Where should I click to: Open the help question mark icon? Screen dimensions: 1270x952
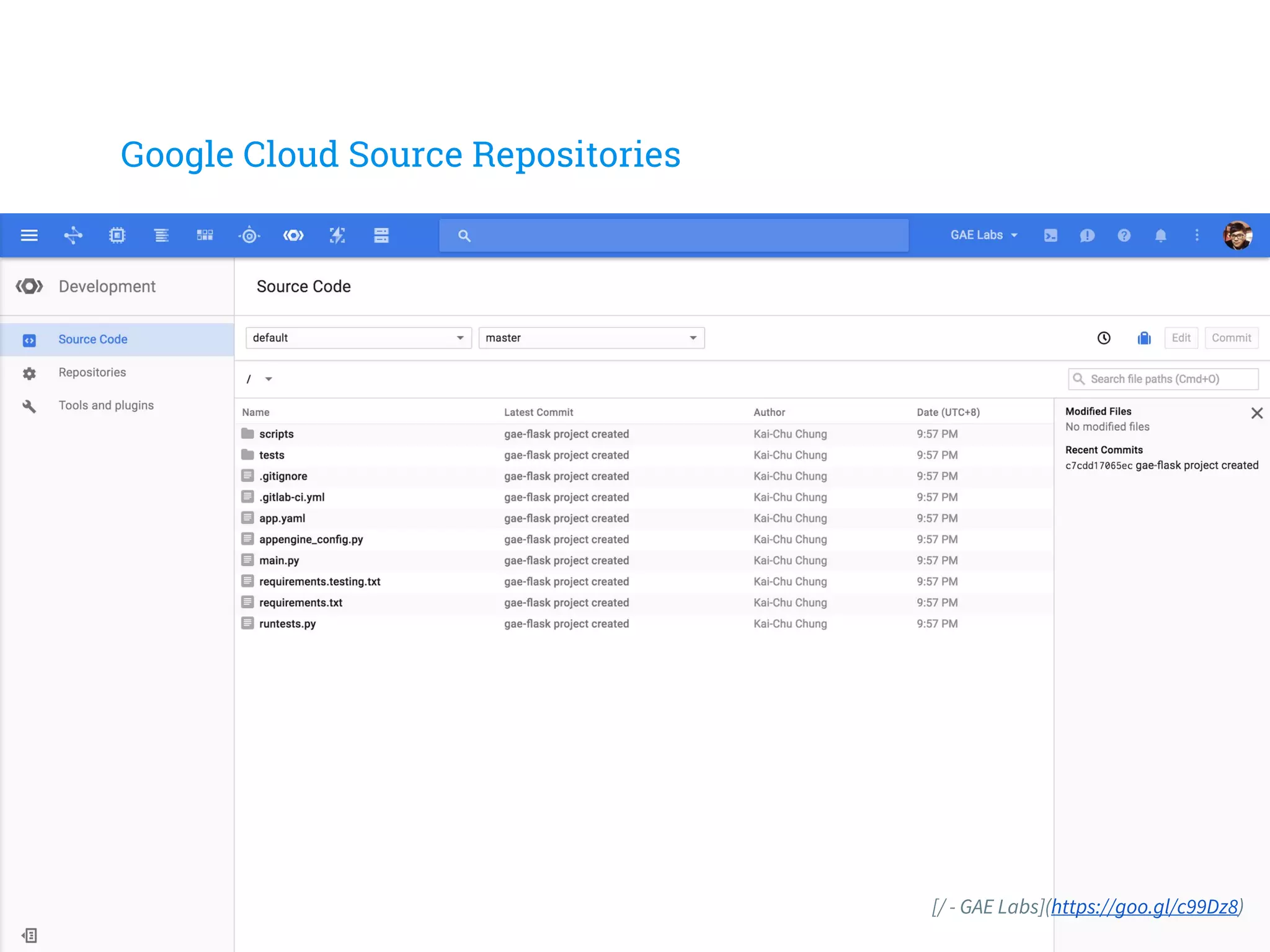(1124, 236)
